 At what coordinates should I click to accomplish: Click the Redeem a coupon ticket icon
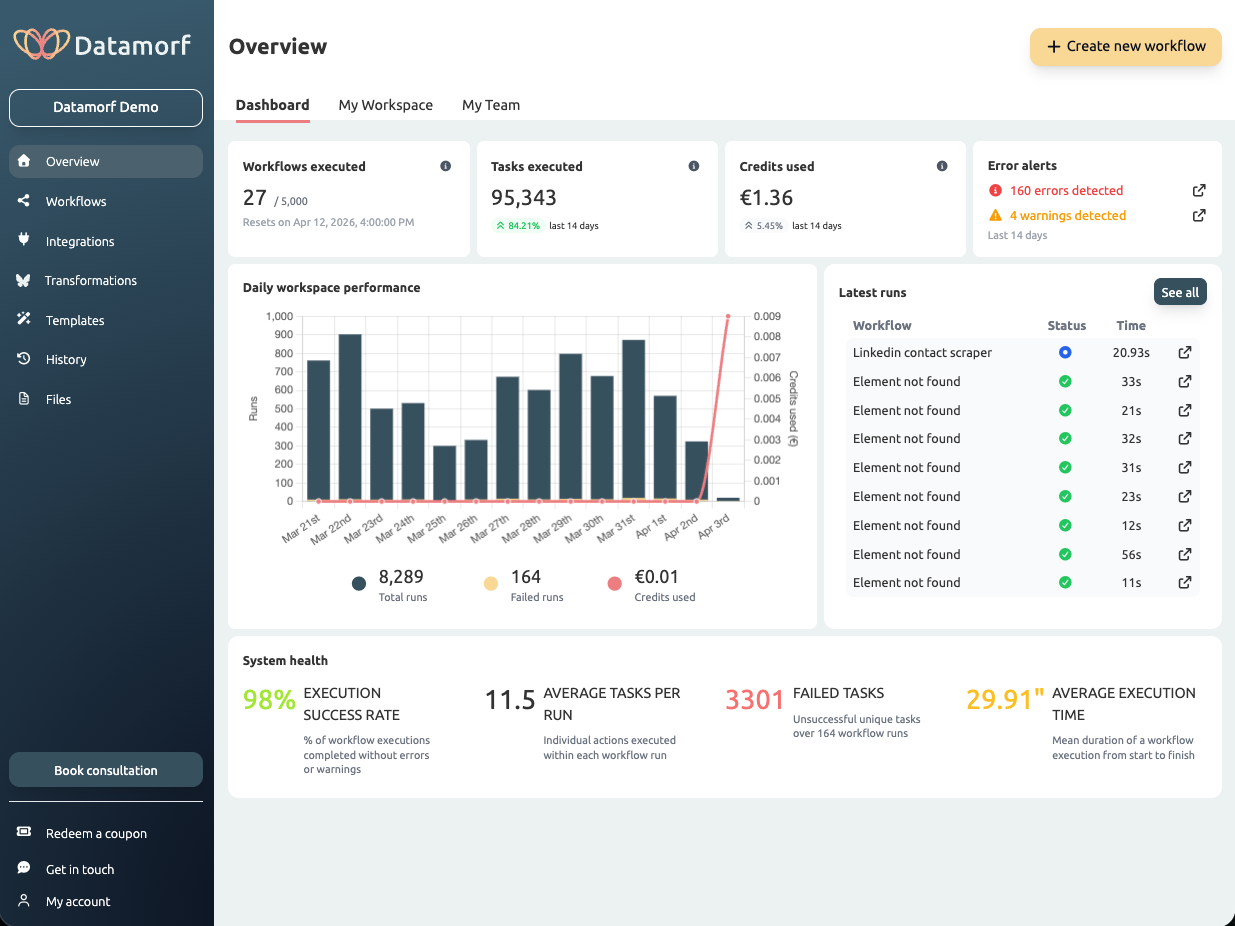point(24,833)
